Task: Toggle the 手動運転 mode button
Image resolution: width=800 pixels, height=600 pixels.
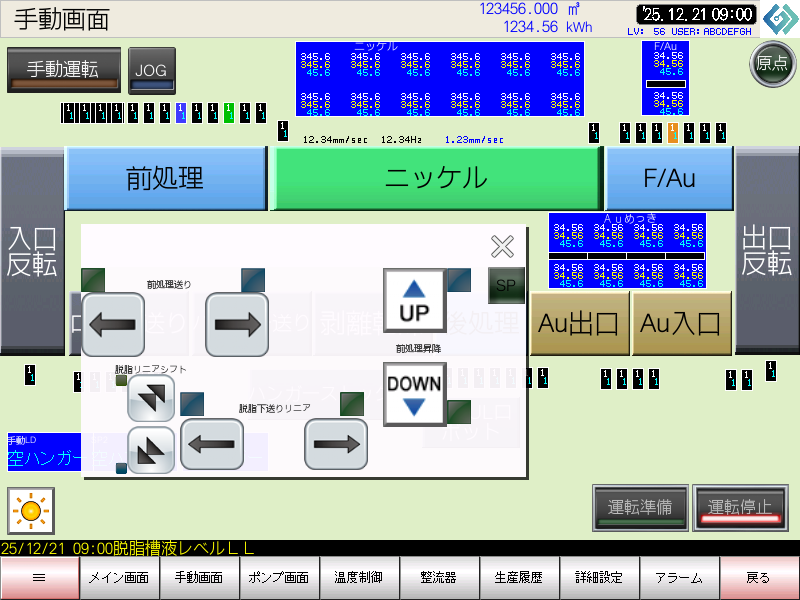Action: 63,70
